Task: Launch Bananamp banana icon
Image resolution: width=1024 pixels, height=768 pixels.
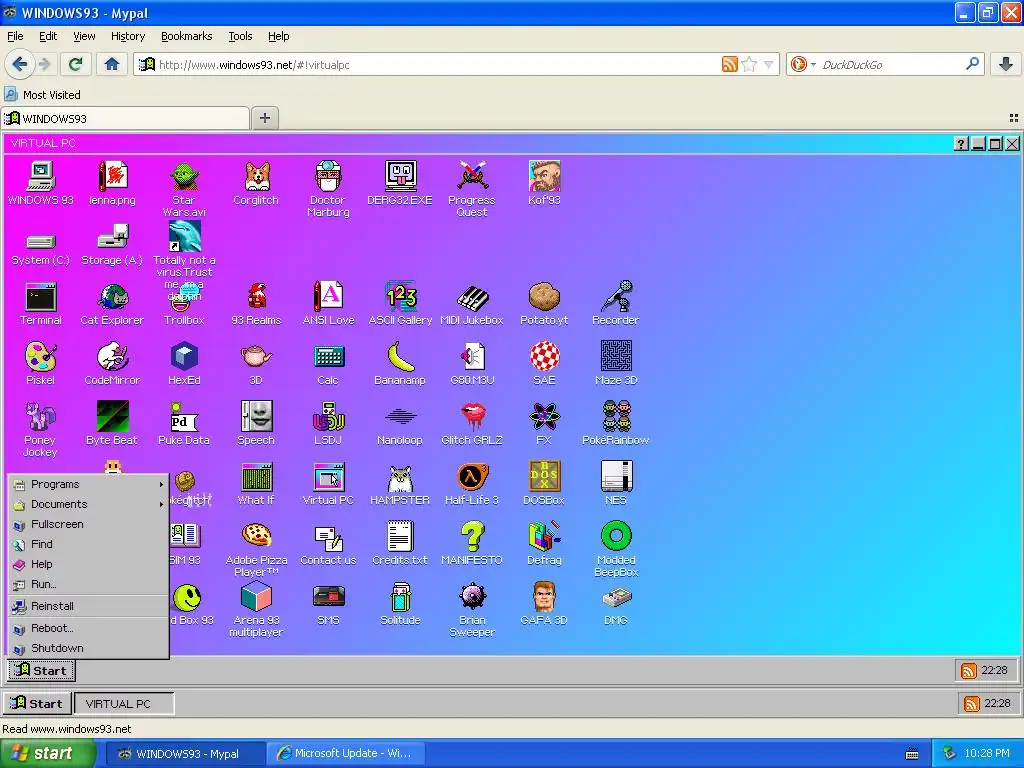Action: point(400,364)
